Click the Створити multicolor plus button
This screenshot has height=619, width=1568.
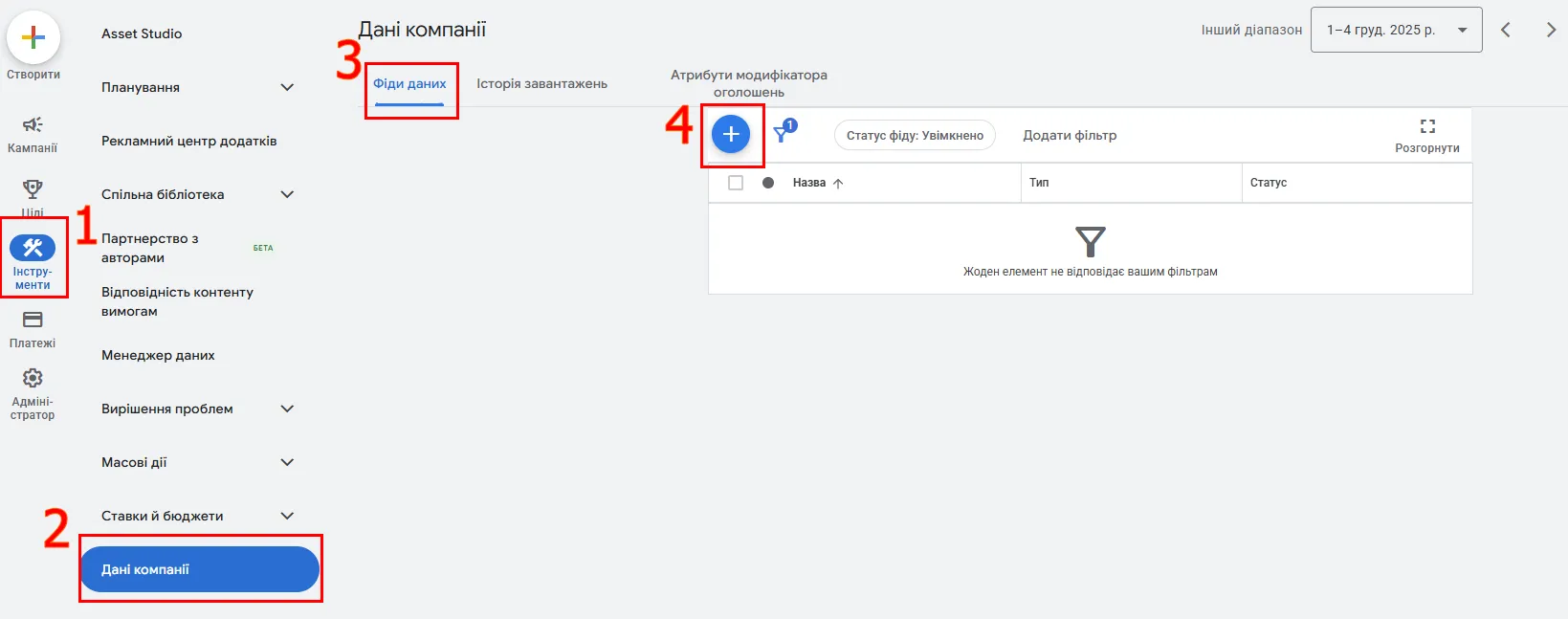33,38
